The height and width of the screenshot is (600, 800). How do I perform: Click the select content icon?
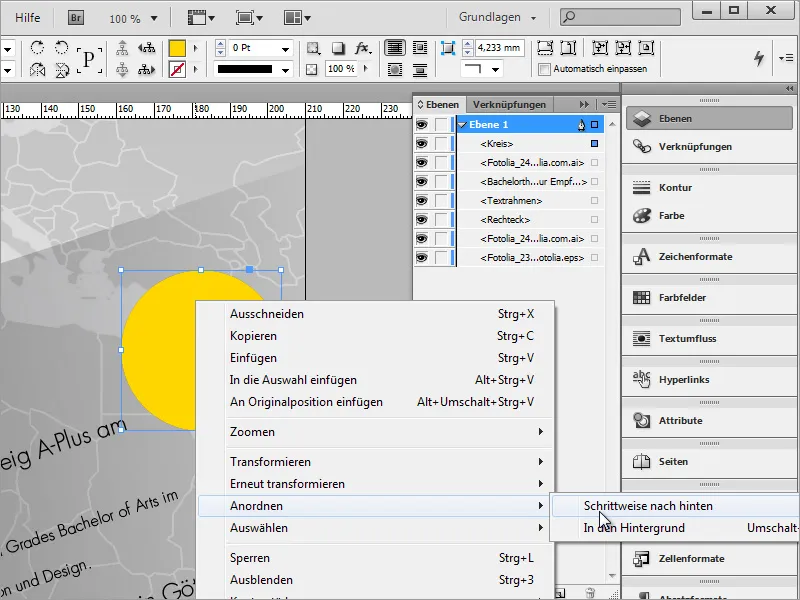(122, 69)
